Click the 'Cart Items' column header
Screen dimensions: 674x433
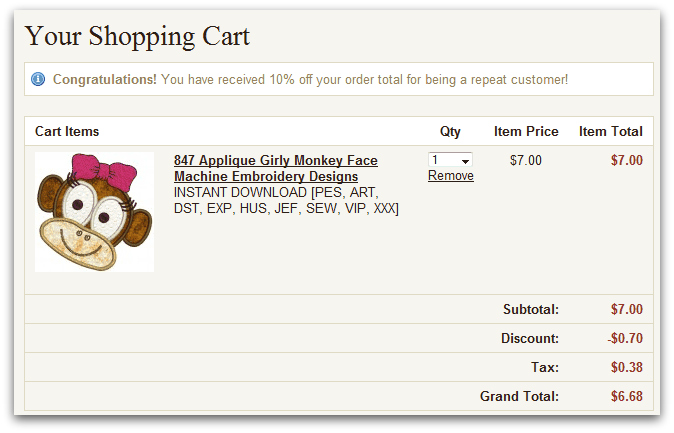[x=67, y=131]
